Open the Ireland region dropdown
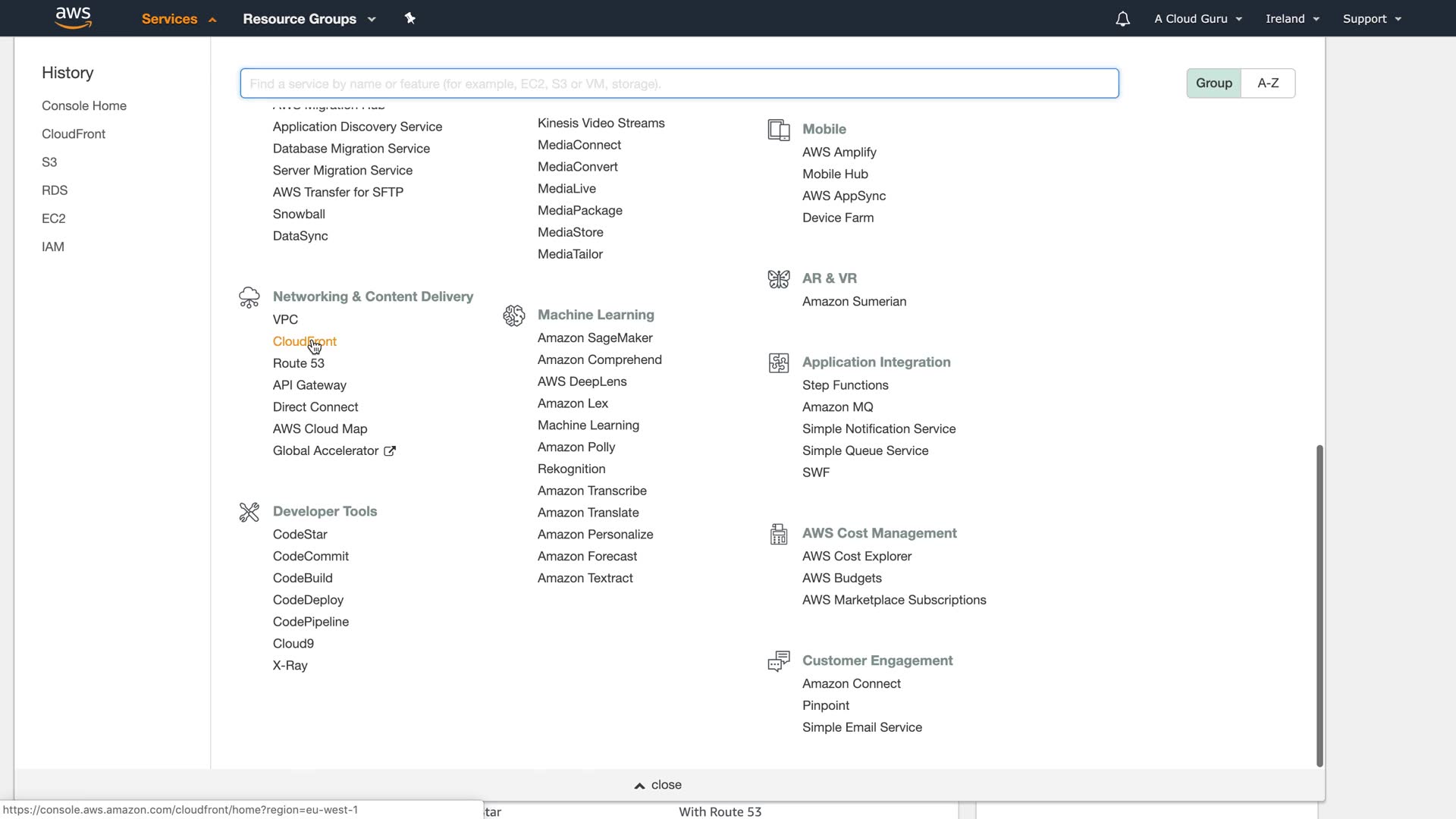 pyautogui.click(x=1292, y=19)
